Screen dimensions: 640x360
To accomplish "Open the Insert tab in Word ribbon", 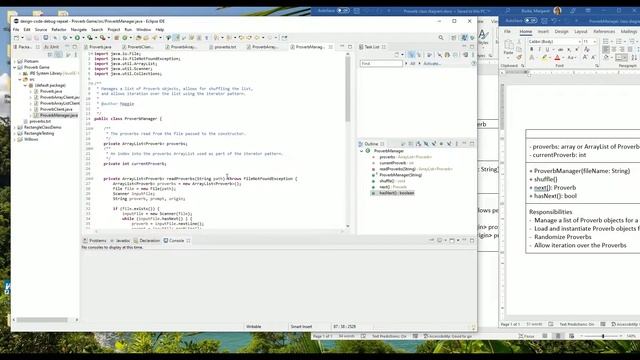I will click(x=543, y=31).
